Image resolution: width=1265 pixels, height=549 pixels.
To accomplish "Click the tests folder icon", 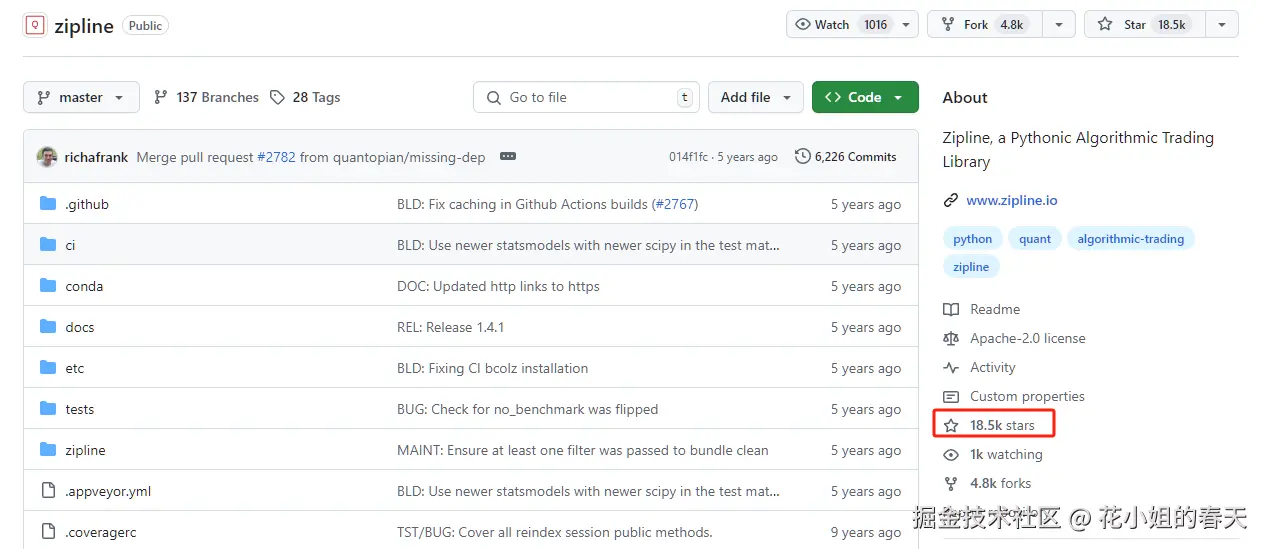I will 48,409.
